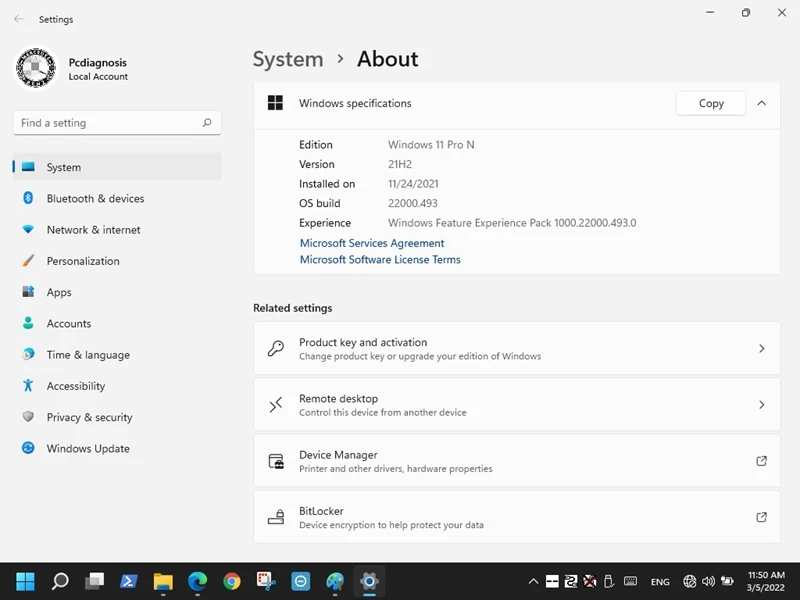
Task: Click BitLocker external link icon
Action: pos(761,517)
